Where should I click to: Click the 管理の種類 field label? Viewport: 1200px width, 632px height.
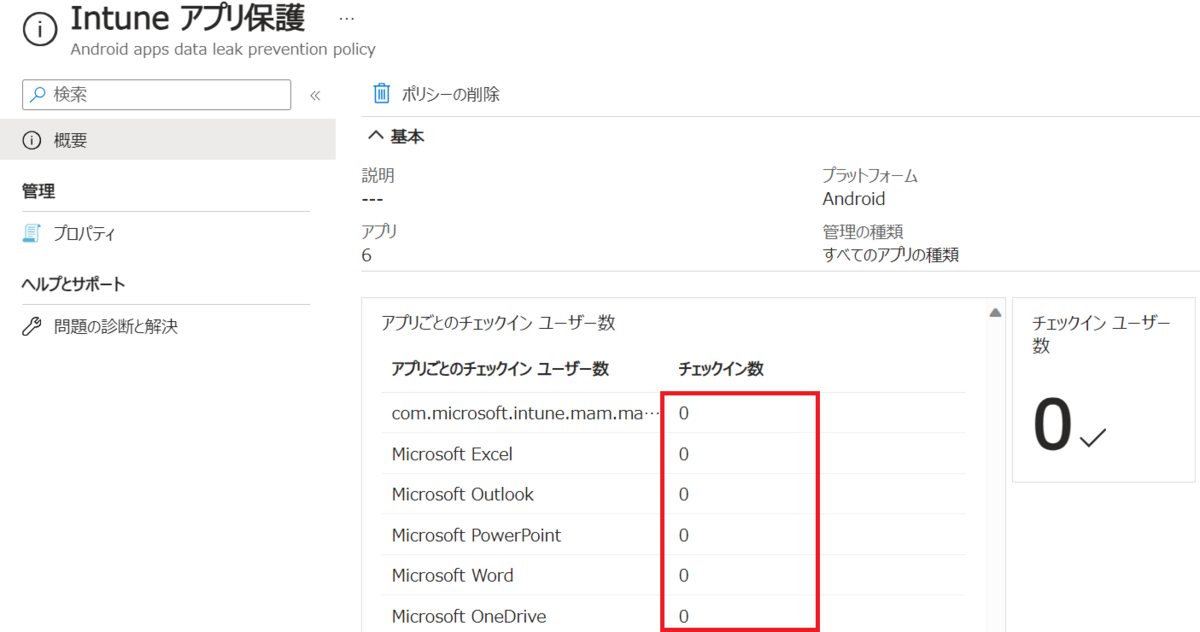coord(863,232)
